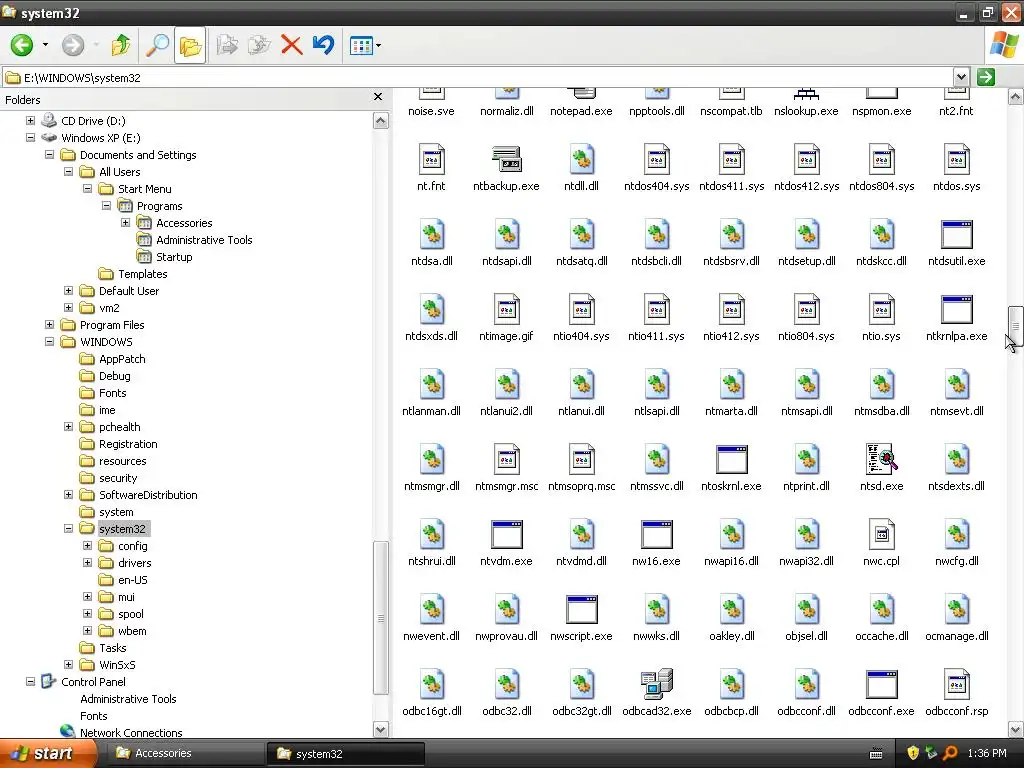Select Network Connections in tree
The height and width of the screenshot is (768, 1024).
tap(131, 732)
